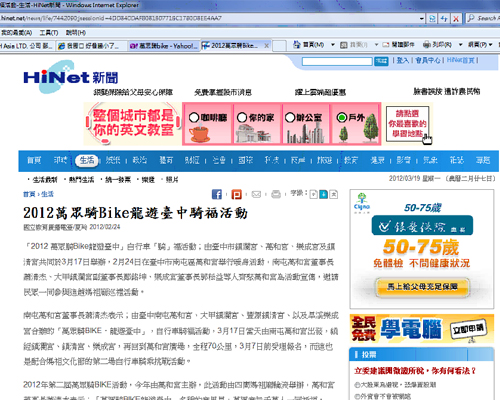Open the 網頁(P) page dropdown menu
The image size is (500, 400).
coord(480,45)
